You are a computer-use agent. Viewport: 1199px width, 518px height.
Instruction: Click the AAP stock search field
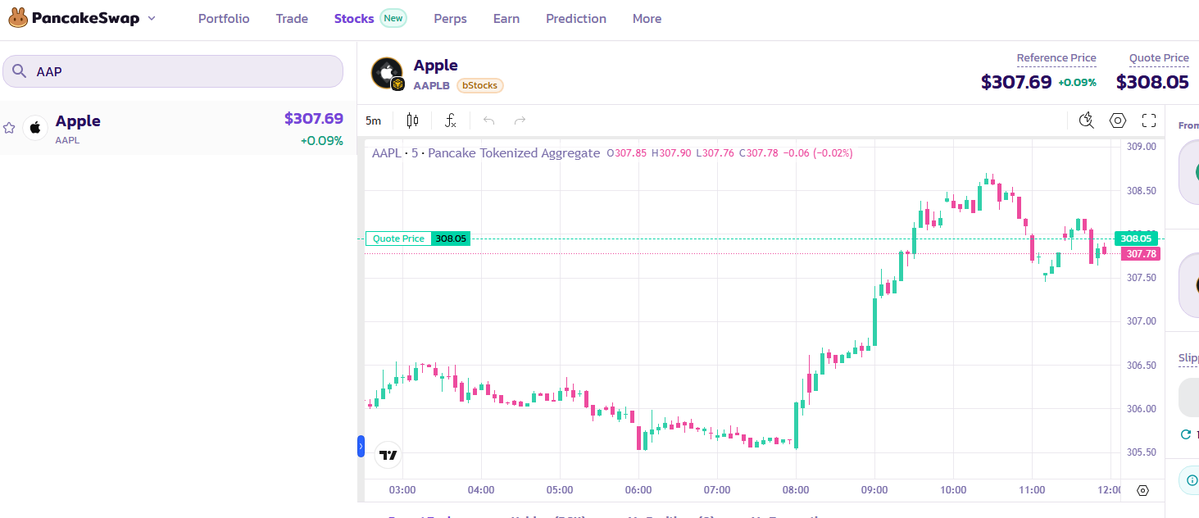(x=173, y=71)
